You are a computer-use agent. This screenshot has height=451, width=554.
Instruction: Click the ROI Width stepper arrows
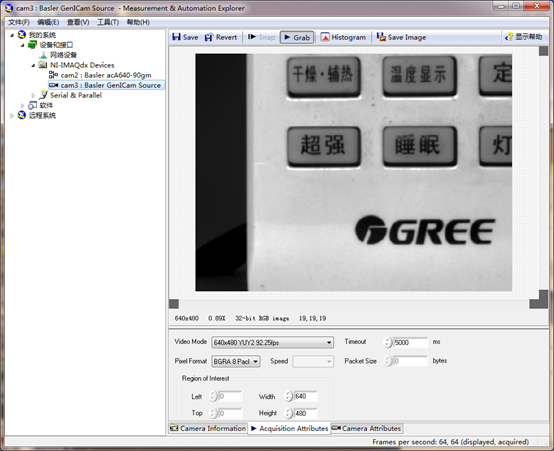pyautogui.click(x=289, y=396)
